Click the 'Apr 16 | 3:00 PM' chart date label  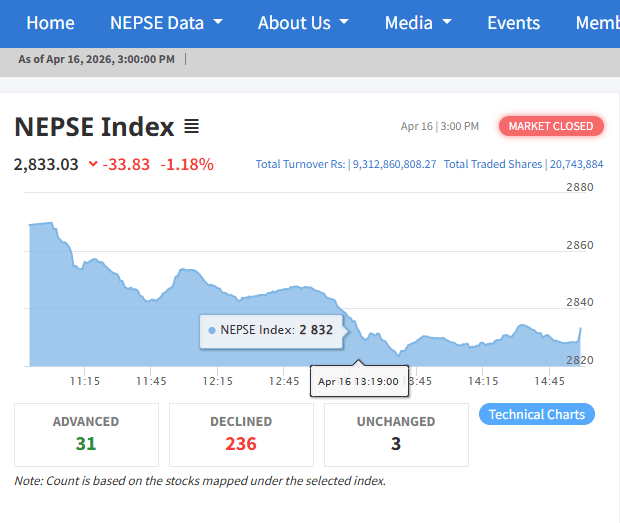(440, 127)
